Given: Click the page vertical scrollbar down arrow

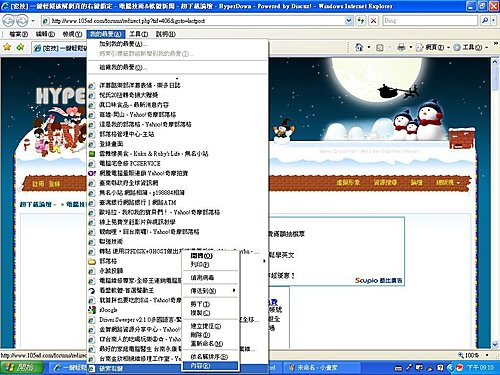Looking at the screenshot, I should point(495,344).
